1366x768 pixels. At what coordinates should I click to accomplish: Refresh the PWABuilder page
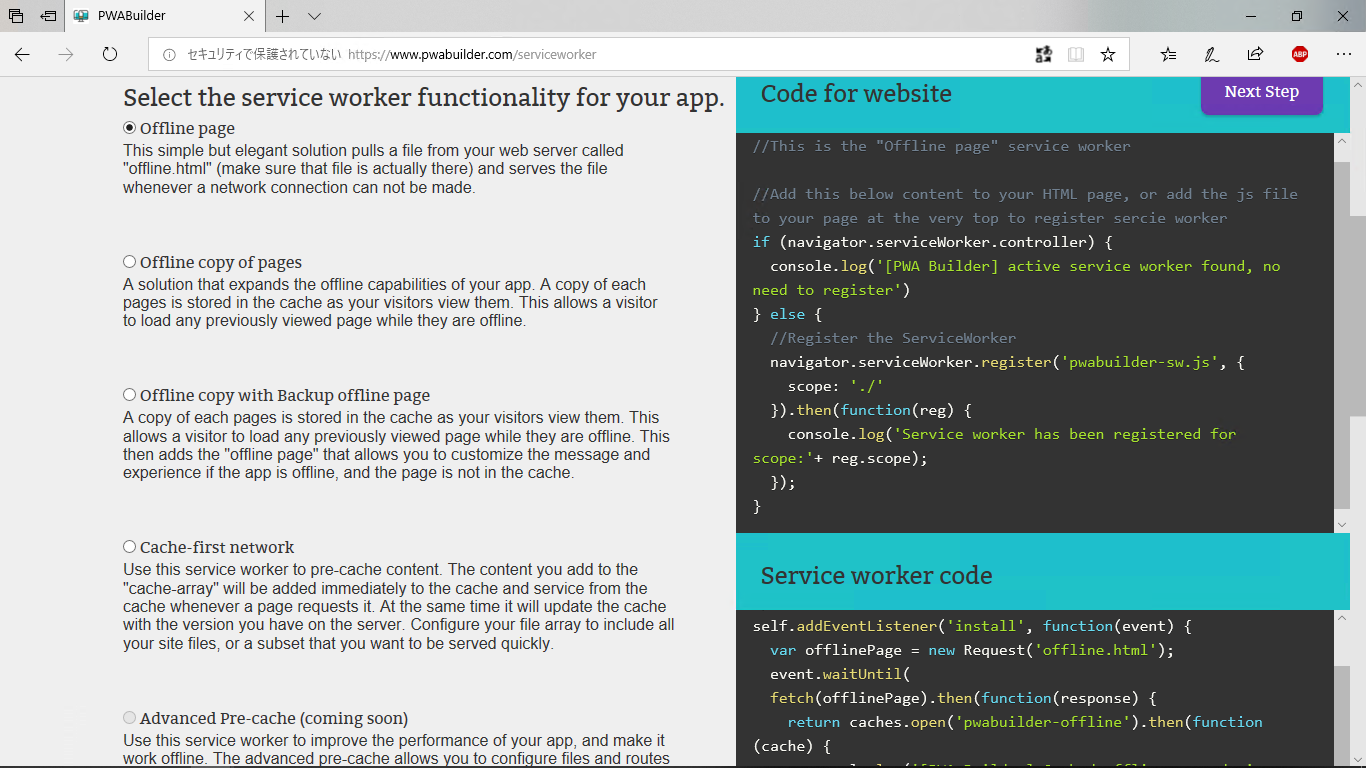(110, 55)
